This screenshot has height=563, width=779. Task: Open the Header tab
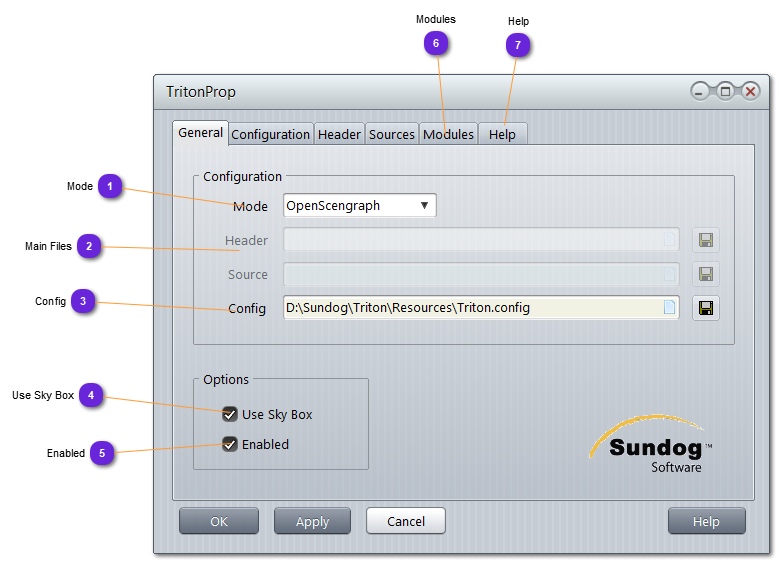click(x=339, y=134)
